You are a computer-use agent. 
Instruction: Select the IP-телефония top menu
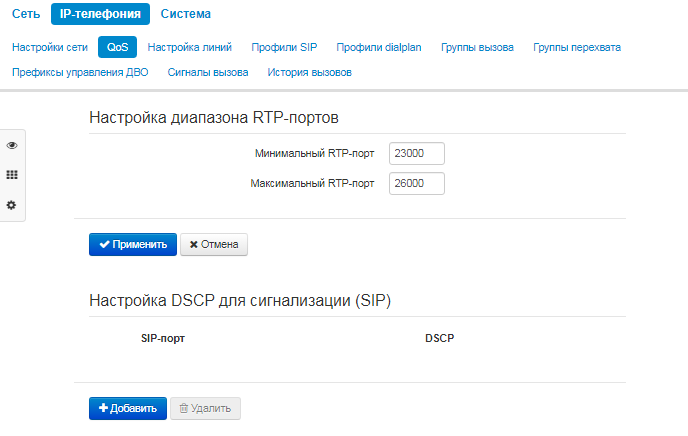(100, 14)
